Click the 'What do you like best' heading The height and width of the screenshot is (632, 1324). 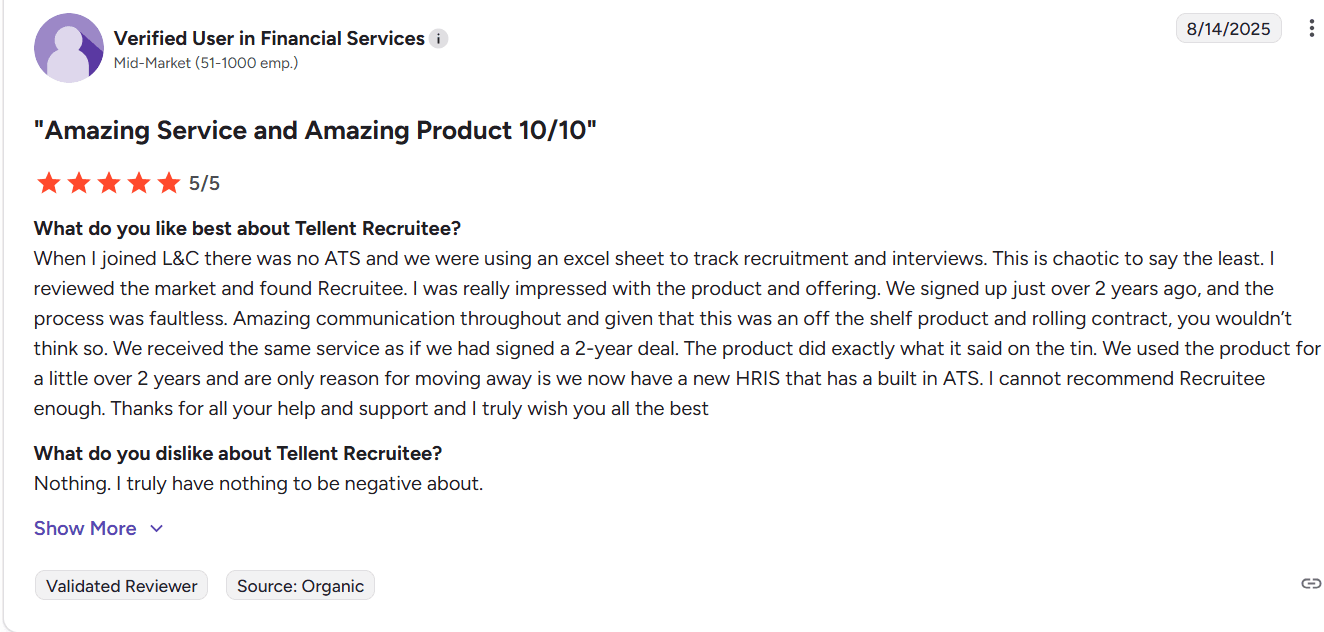coord(247,228)
